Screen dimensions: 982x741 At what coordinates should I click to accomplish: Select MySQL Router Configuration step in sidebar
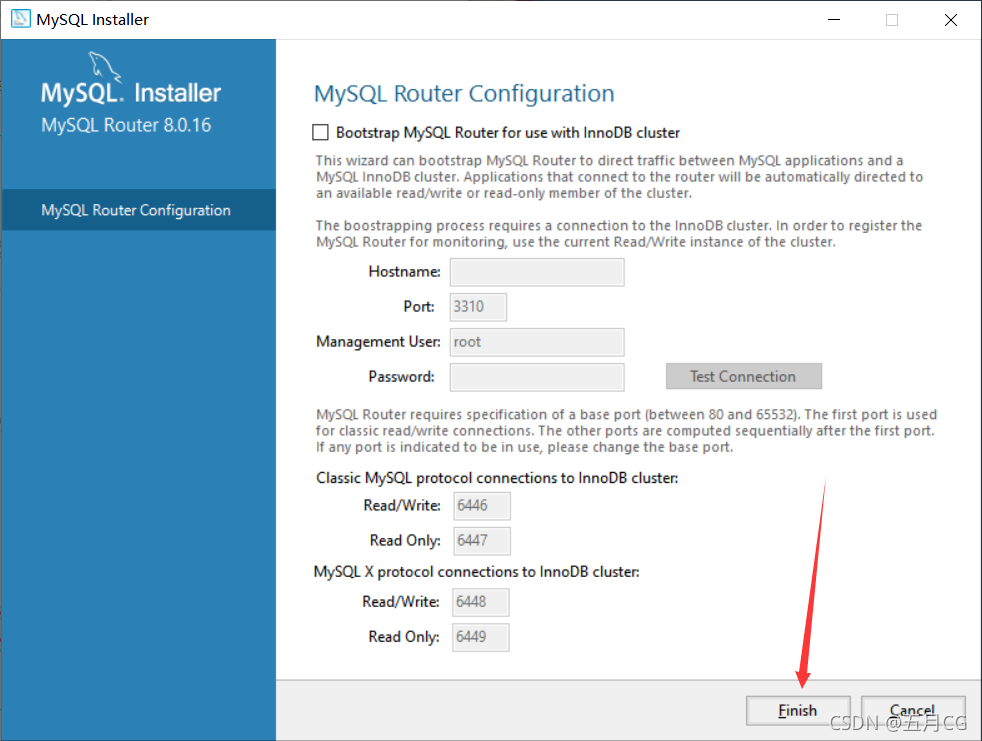click(138, 210)
